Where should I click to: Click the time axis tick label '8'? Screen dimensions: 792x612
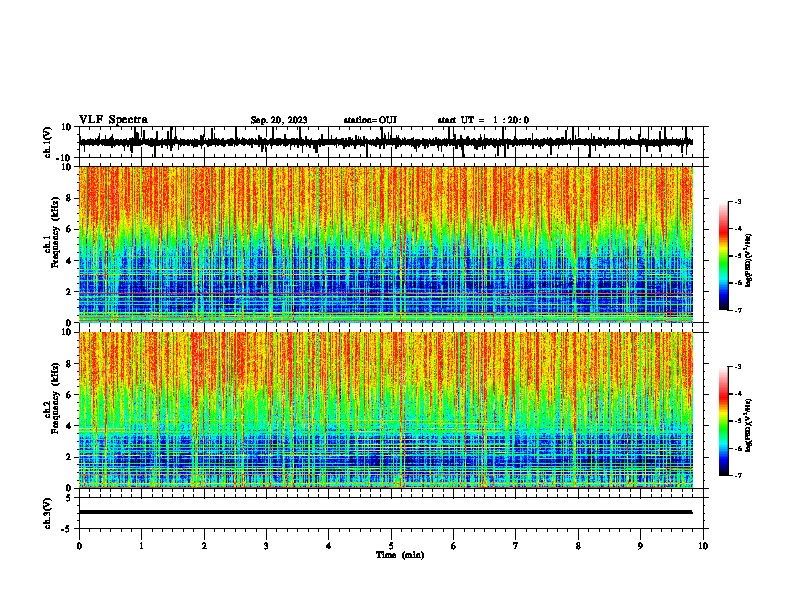tap(578, 546)
